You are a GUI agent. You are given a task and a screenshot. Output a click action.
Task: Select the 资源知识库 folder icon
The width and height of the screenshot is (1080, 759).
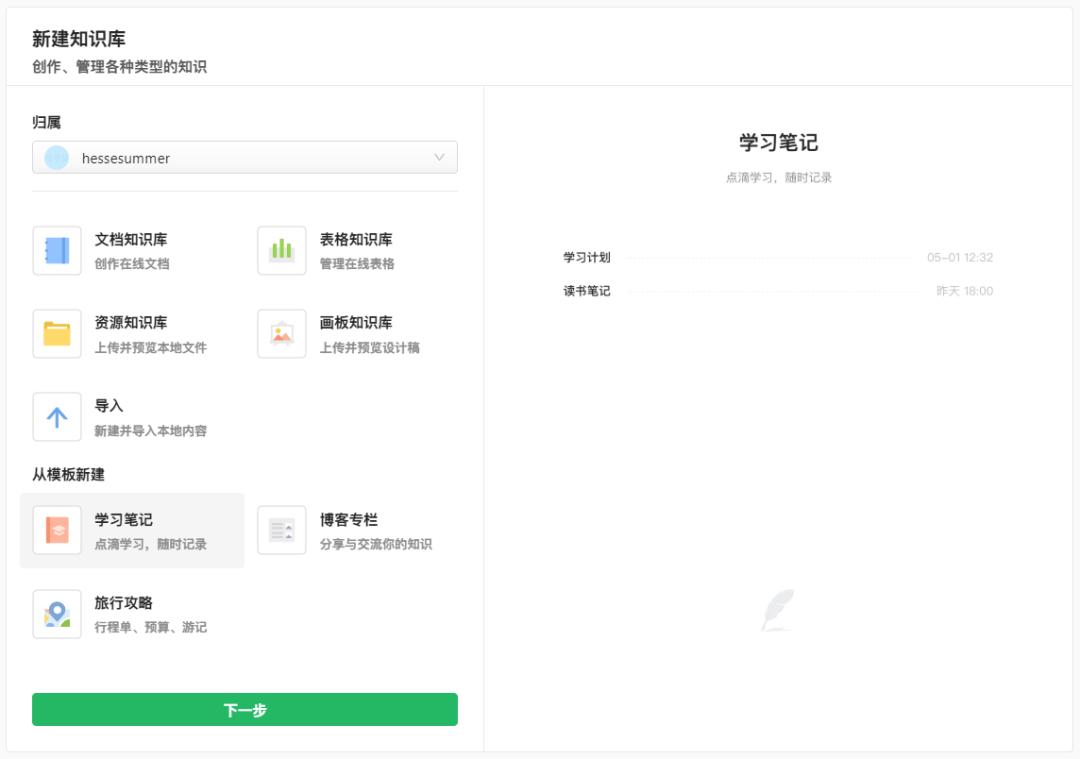pos(57,333)
